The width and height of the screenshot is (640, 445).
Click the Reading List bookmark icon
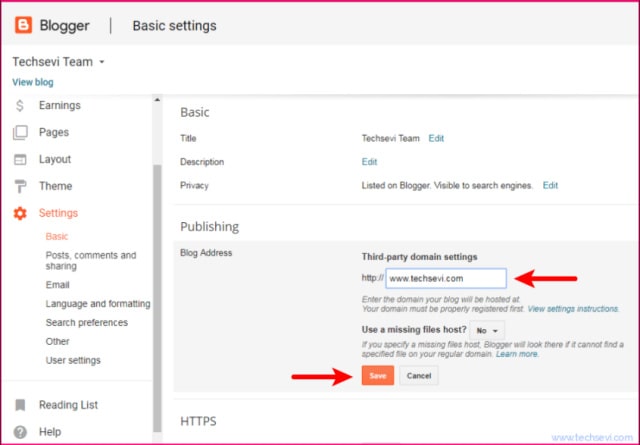(x=20, y=405)
